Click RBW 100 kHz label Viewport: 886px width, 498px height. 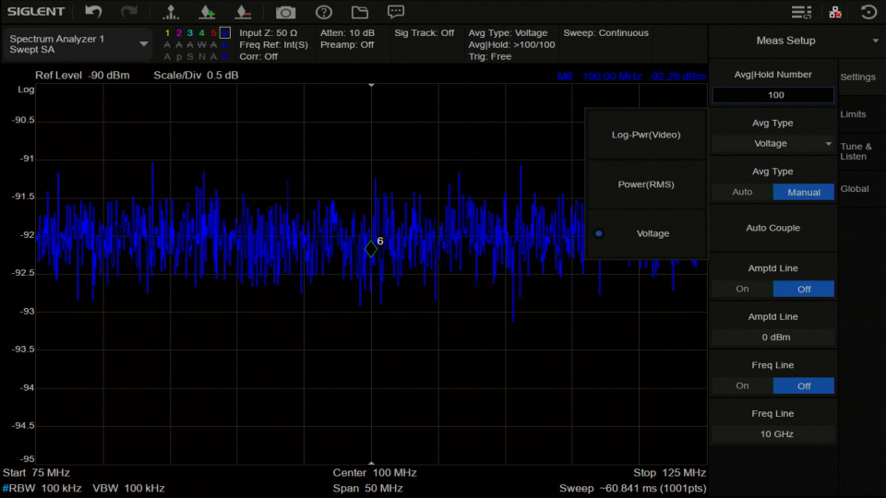pos(42,488)
